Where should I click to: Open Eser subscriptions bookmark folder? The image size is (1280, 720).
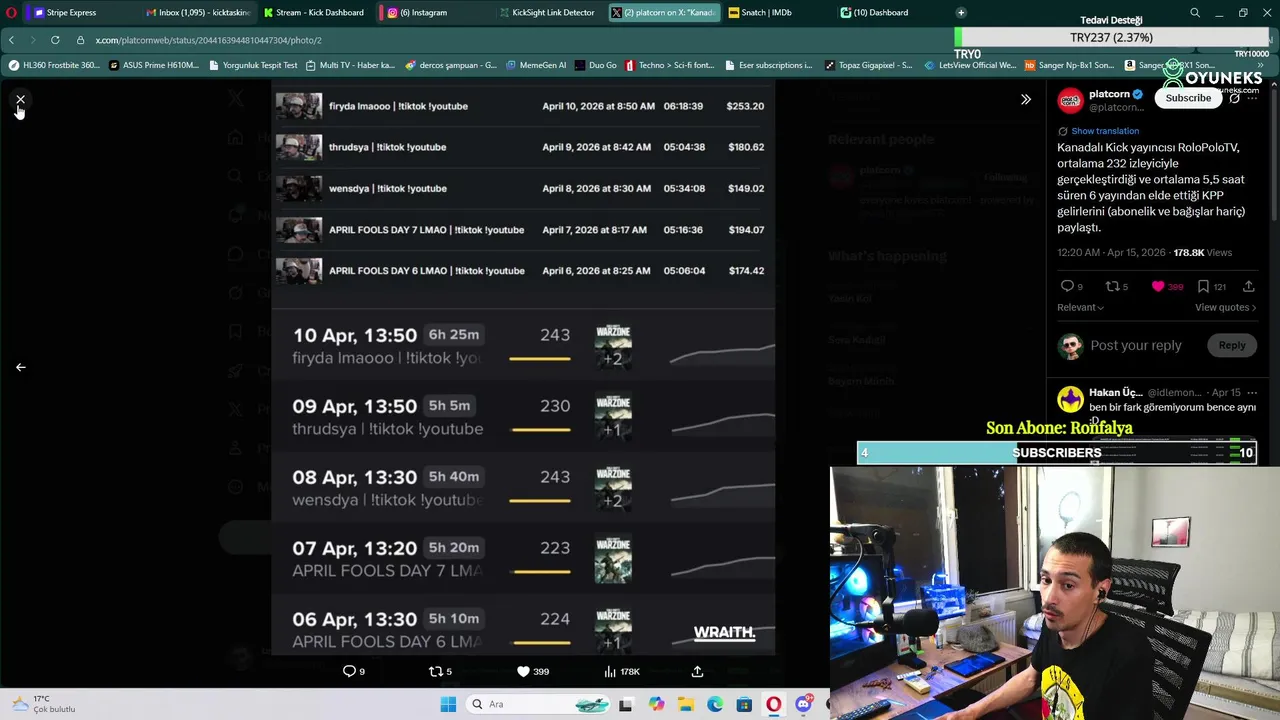point(768,65)
